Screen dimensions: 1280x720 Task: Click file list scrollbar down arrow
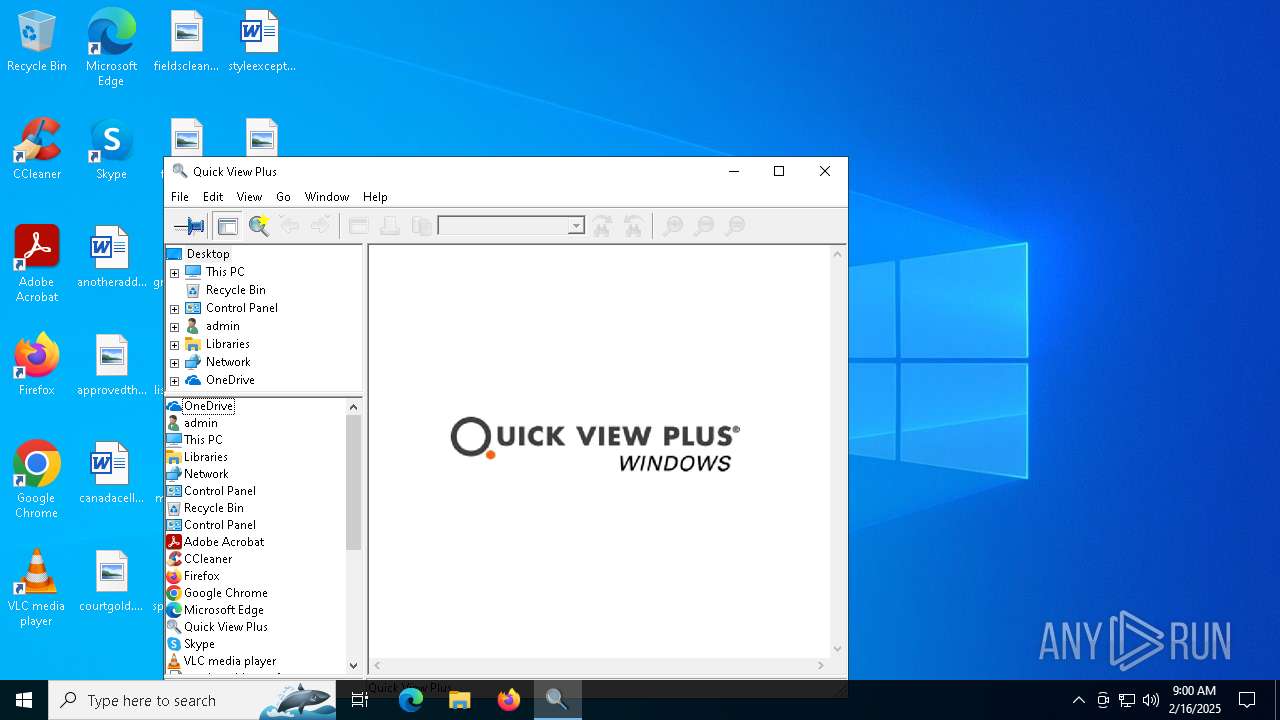coord(353,665)
